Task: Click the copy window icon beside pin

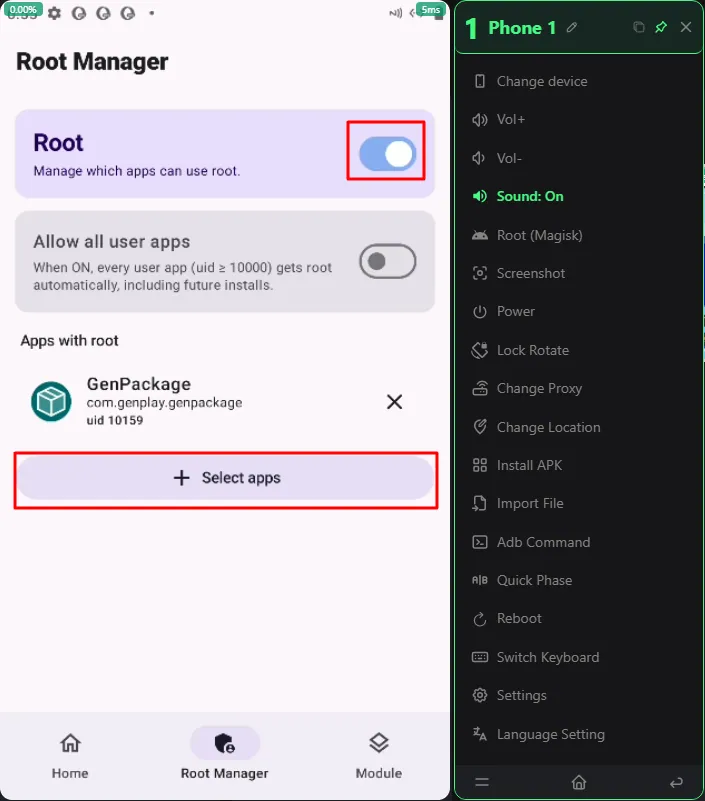Action: click(x=639, y=27)
